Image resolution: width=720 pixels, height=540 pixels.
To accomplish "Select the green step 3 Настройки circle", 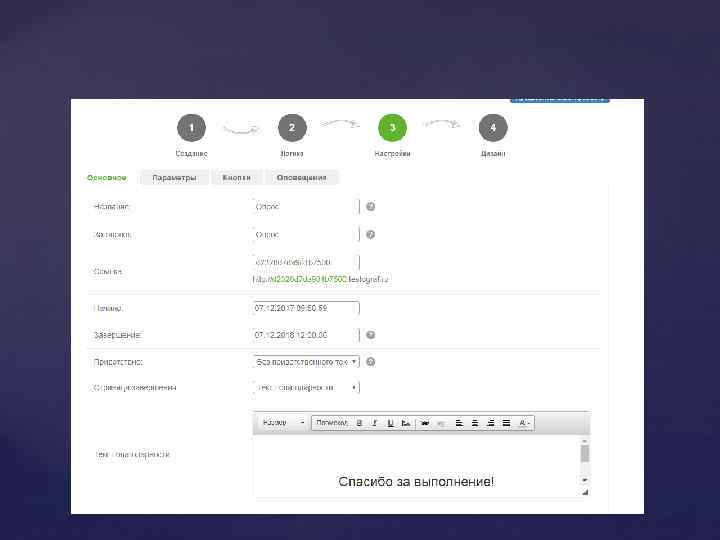I will coord(393,128).
